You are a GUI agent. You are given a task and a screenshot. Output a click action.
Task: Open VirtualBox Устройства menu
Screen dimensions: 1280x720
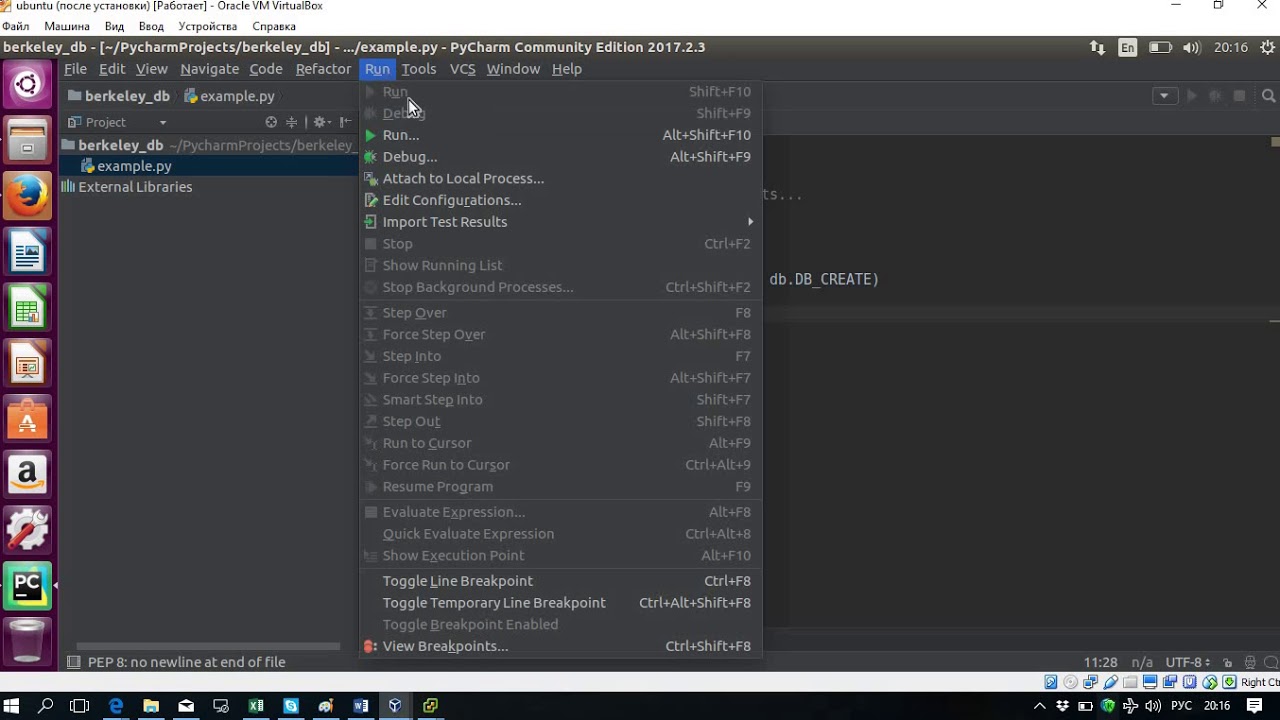tap(208, 26)
